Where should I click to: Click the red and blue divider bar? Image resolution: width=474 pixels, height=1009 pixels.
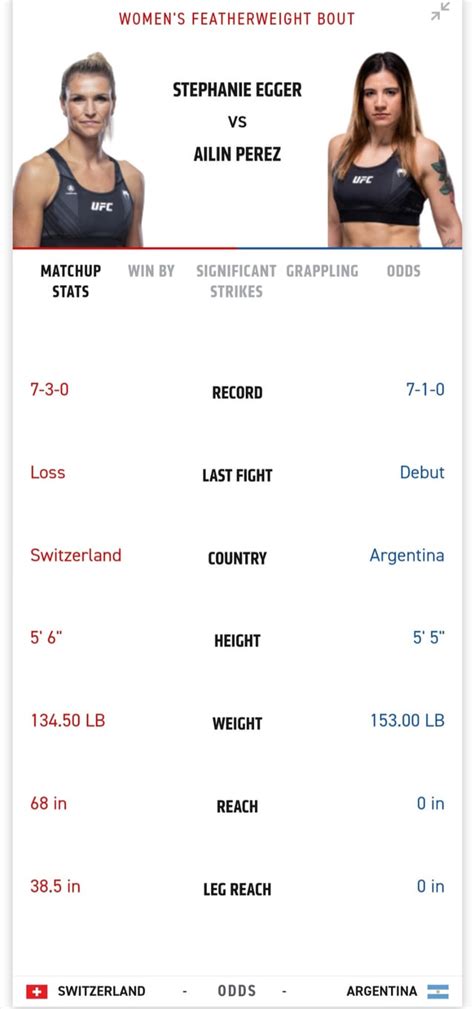tap(237, 248)
